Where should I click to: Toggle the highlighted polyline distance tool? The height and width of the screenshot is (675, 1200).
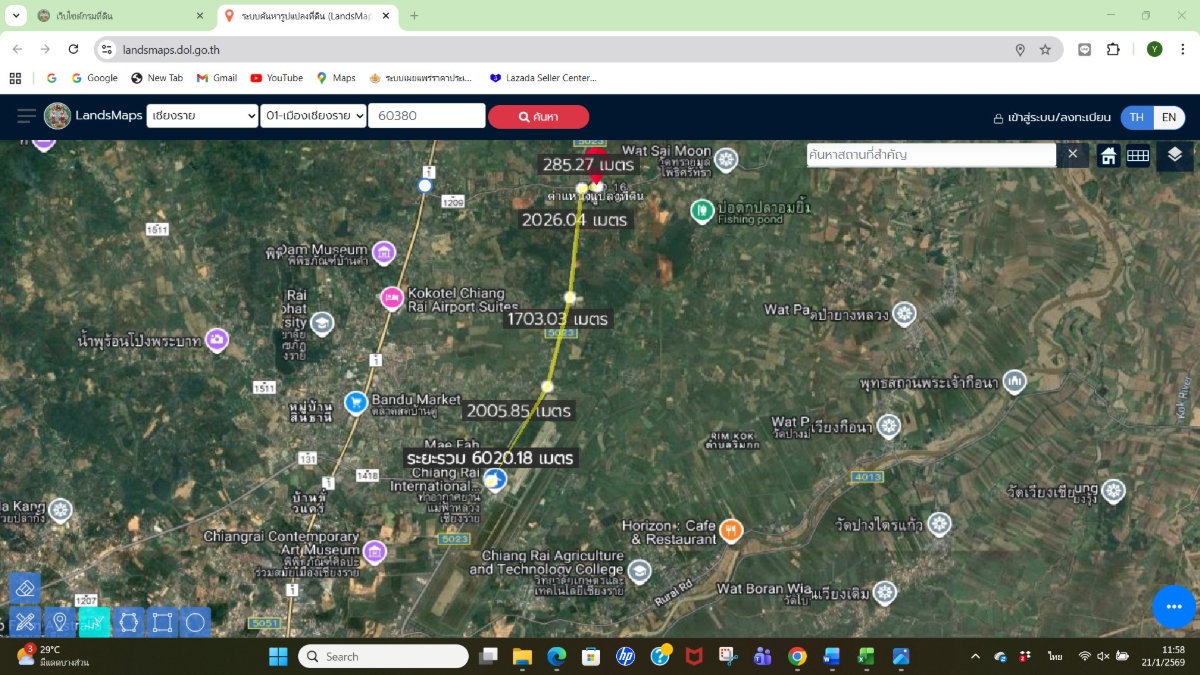click(x=94, y=623)
